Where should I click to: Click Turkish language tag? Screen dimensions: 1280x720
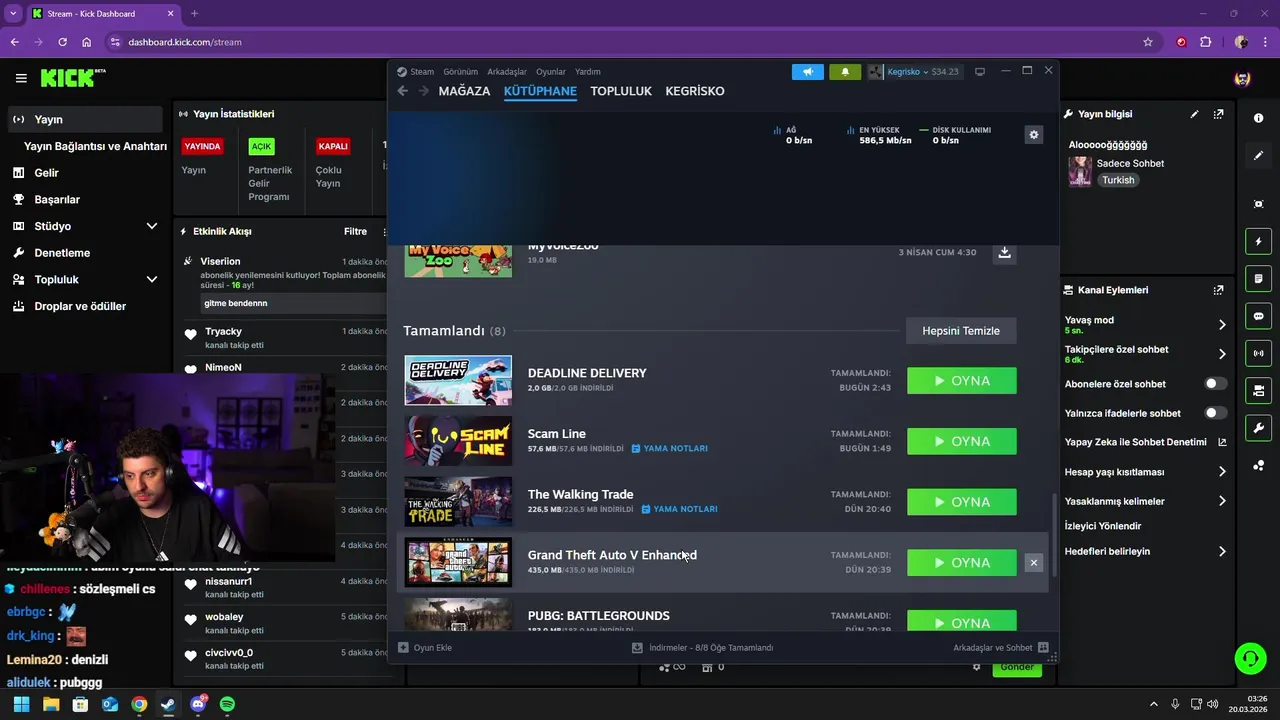[1118, 180]
